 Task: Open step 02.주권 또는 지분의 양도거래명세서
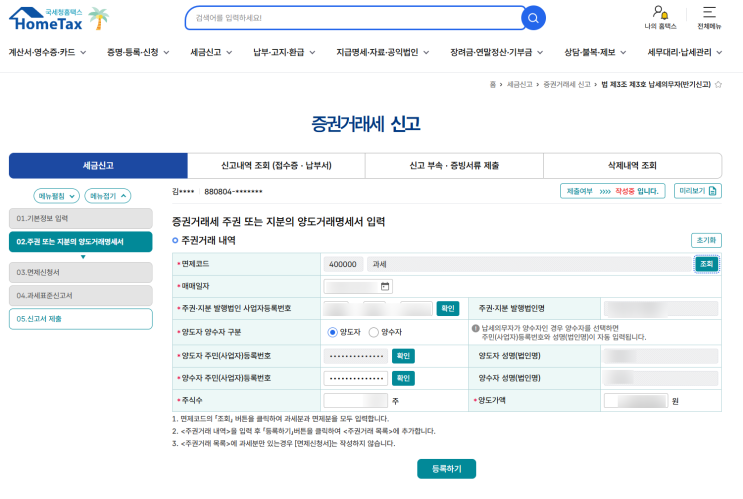[x=81, y=242]
